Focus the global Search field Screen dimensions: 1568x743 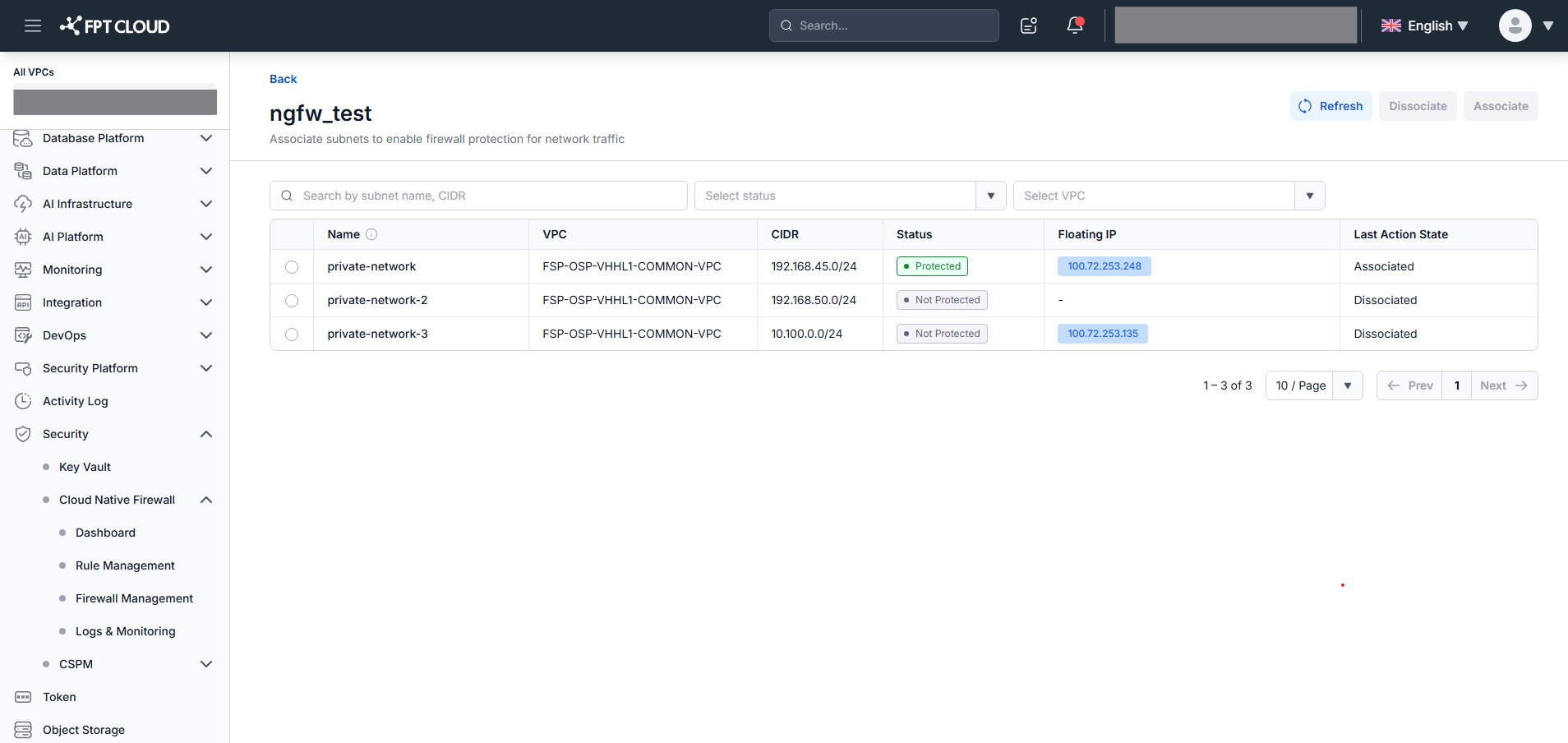point(884,25)
